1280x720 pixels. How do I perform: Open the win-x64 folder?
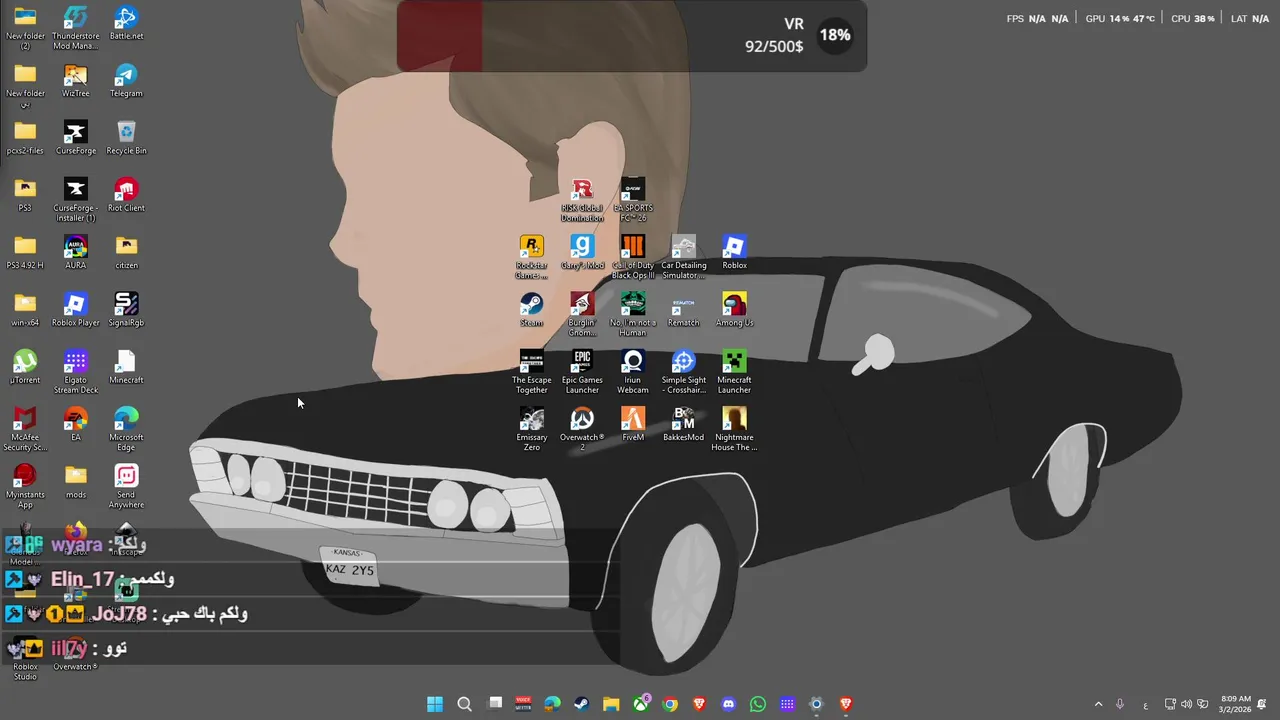[x=25, y=309]
